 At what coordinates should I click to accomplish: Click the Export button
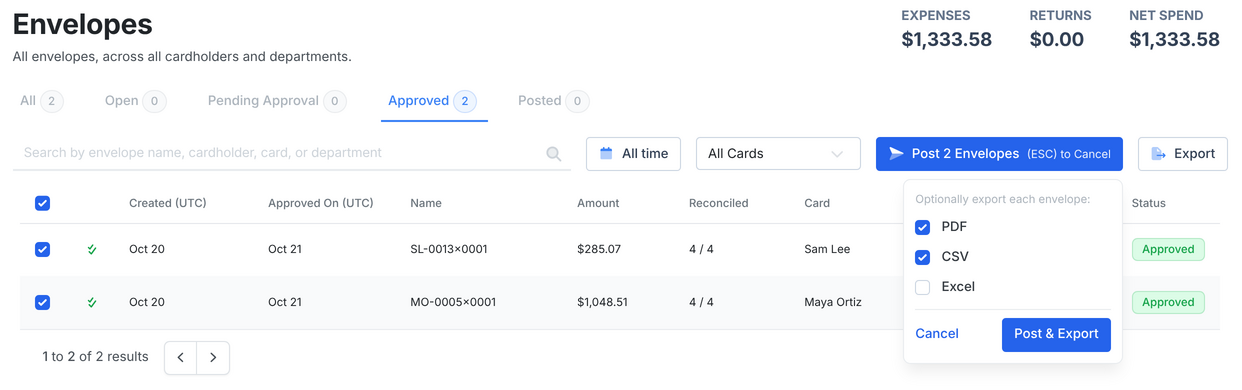[1183, 154]
